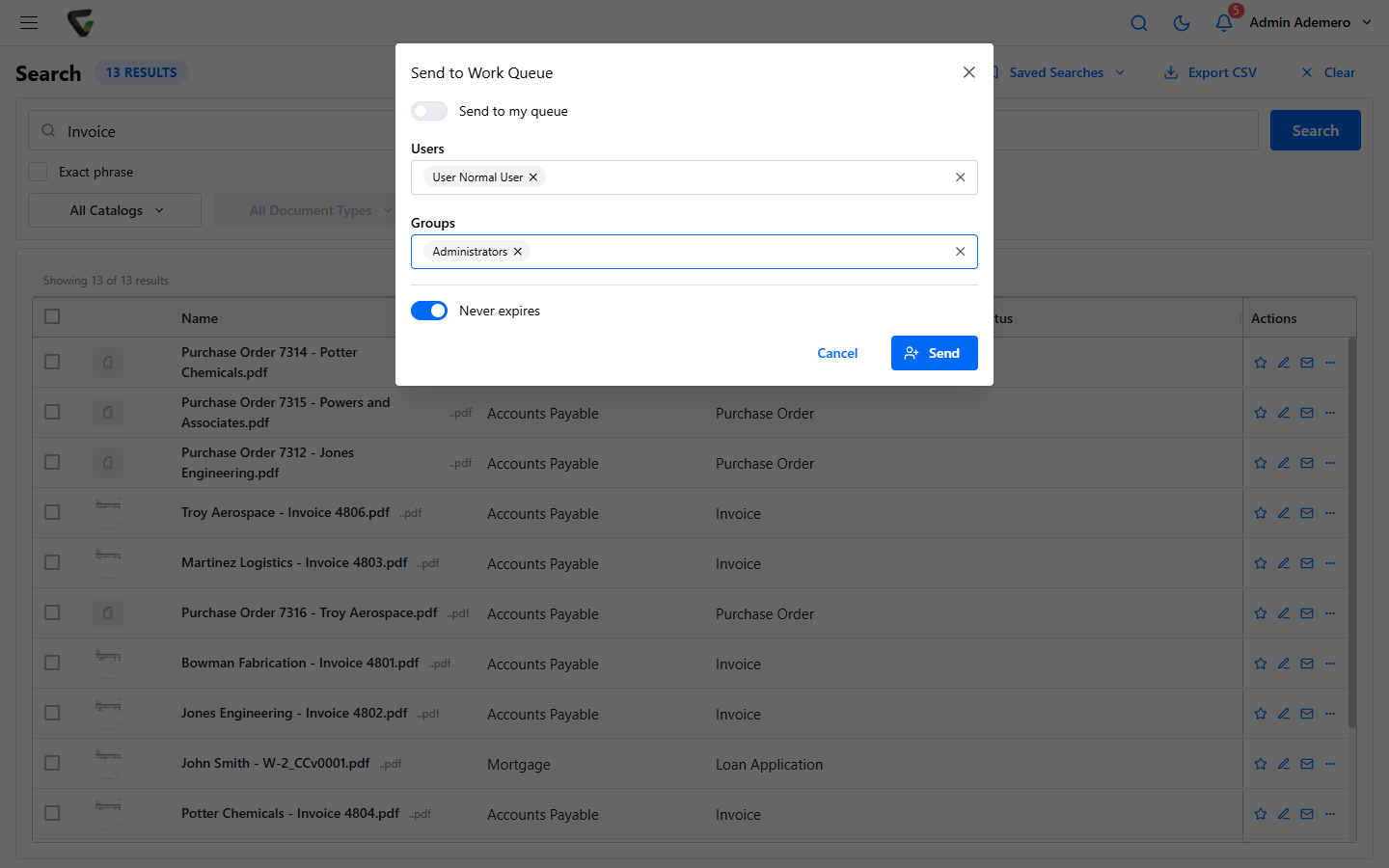
Task: Toggle dark mode moon icon
Action: pos(1182,23)
